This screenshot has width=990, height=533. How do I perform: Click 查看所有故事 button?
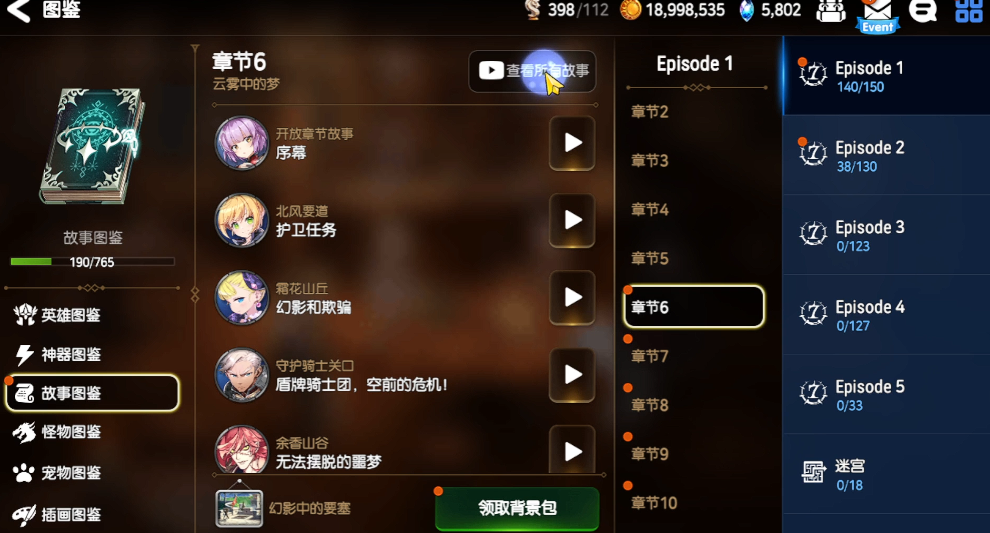click(x=532, y=71)
